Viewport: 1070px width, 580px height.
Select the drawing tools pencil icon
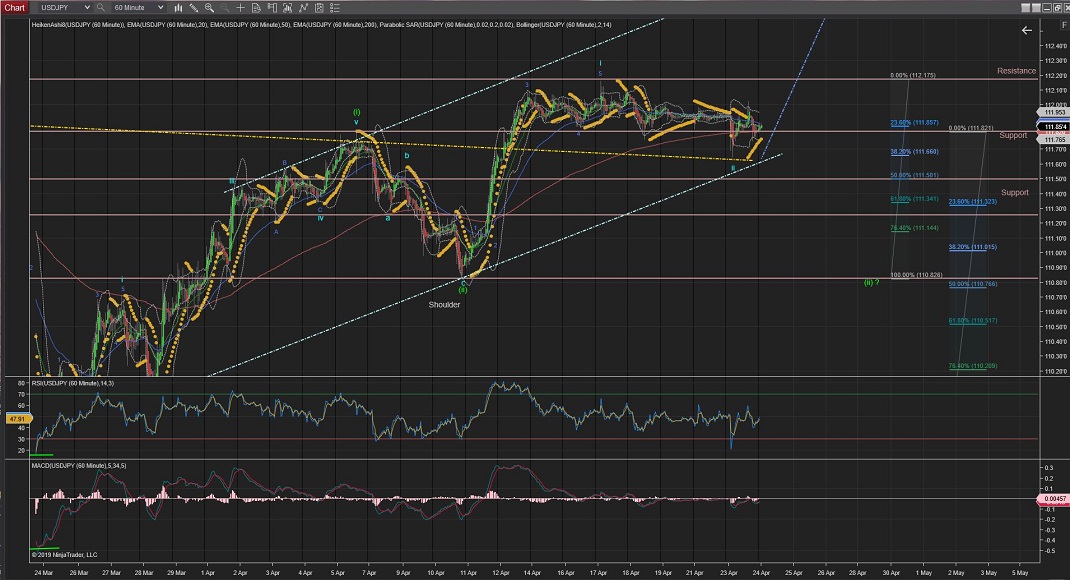point(194,7)
